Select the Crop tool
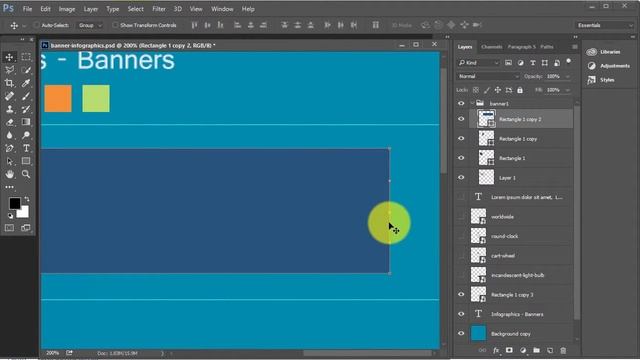Image resolution: width=640 pixels, height=360 pixels. pos(9,83)
